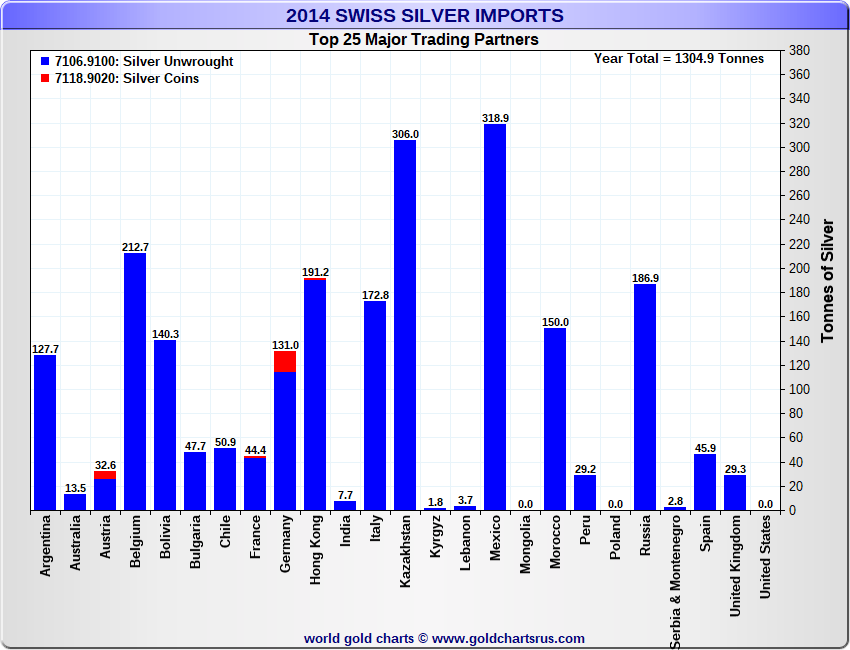Click the '2.8' value above Serbia & Montenegro
The width and height of the screenshot is (850, 650).
pyautogui.click(x=675, y=501)
